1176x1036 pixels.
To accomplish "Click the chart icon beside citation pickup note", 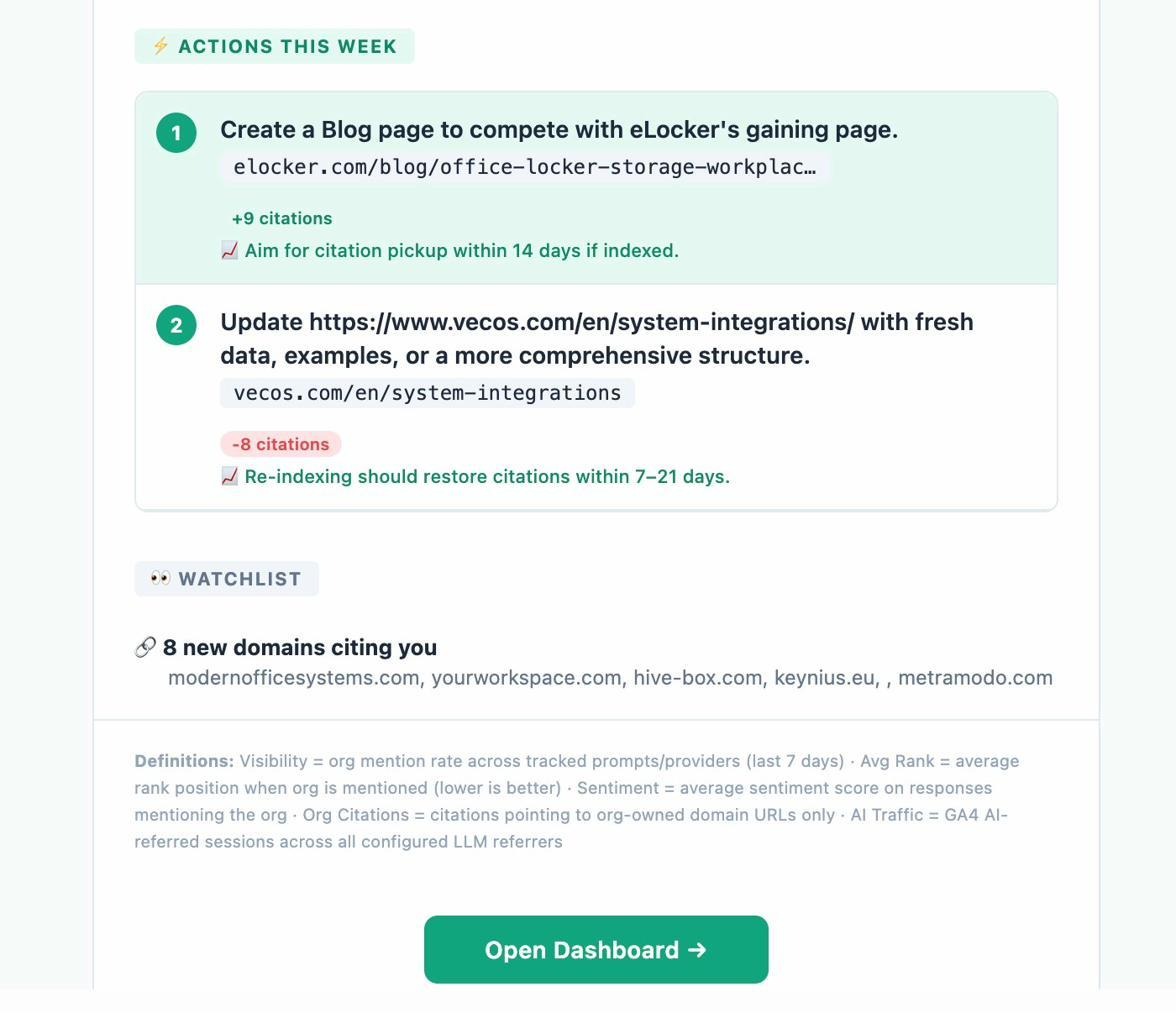I will (229, 250).
